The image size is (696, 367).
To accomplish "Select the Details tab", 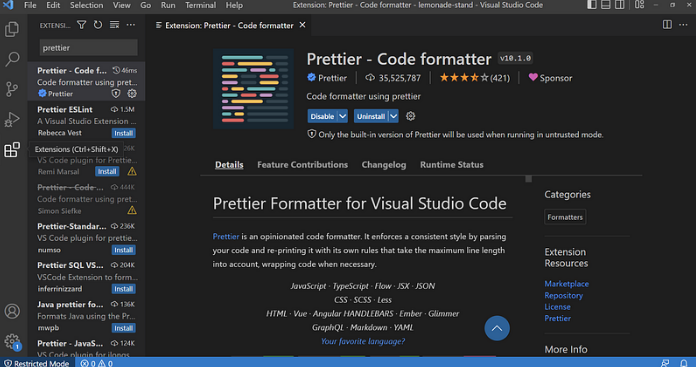I will (229, 165).
